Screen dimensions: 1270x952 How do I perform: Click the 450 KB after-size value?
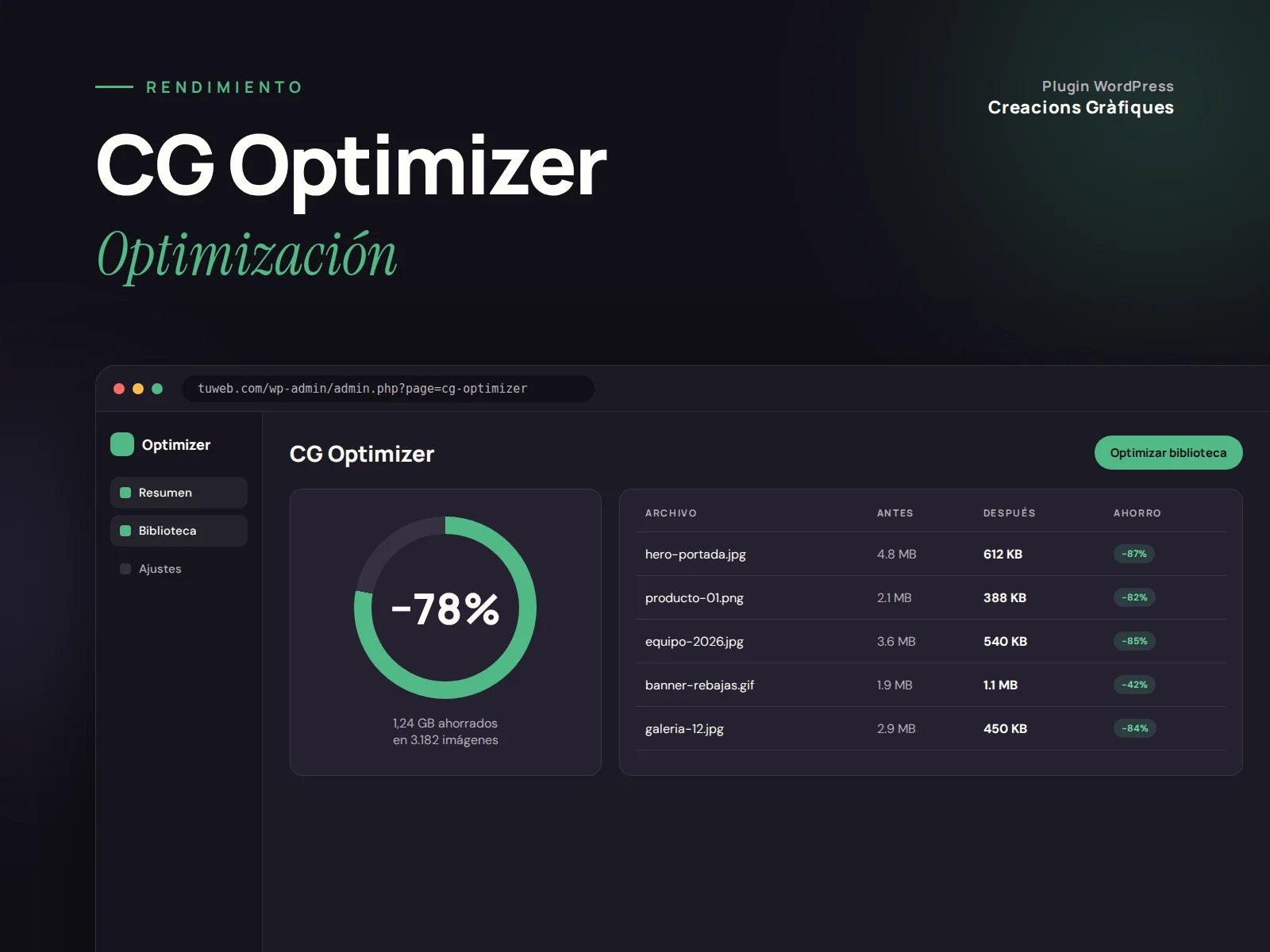pyautogui.click(x=1005, y=729)
